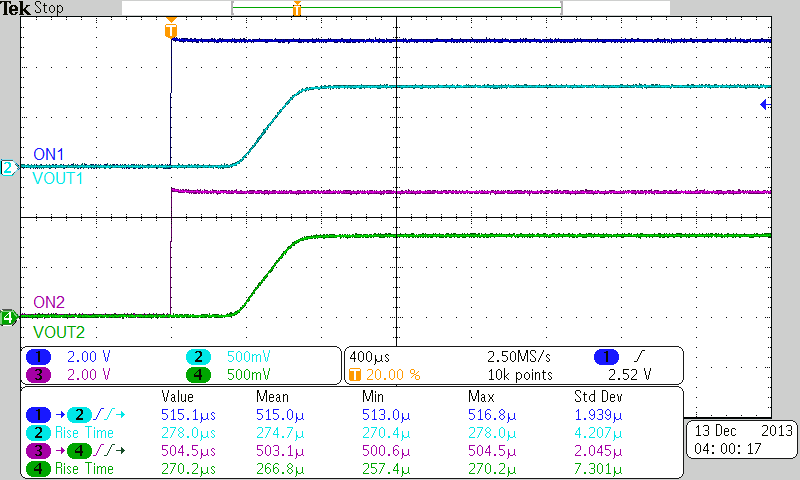Image resolution: width=800 pixels, height=480 pixels.
Task: Click the Mean column header
Action: 272,396
